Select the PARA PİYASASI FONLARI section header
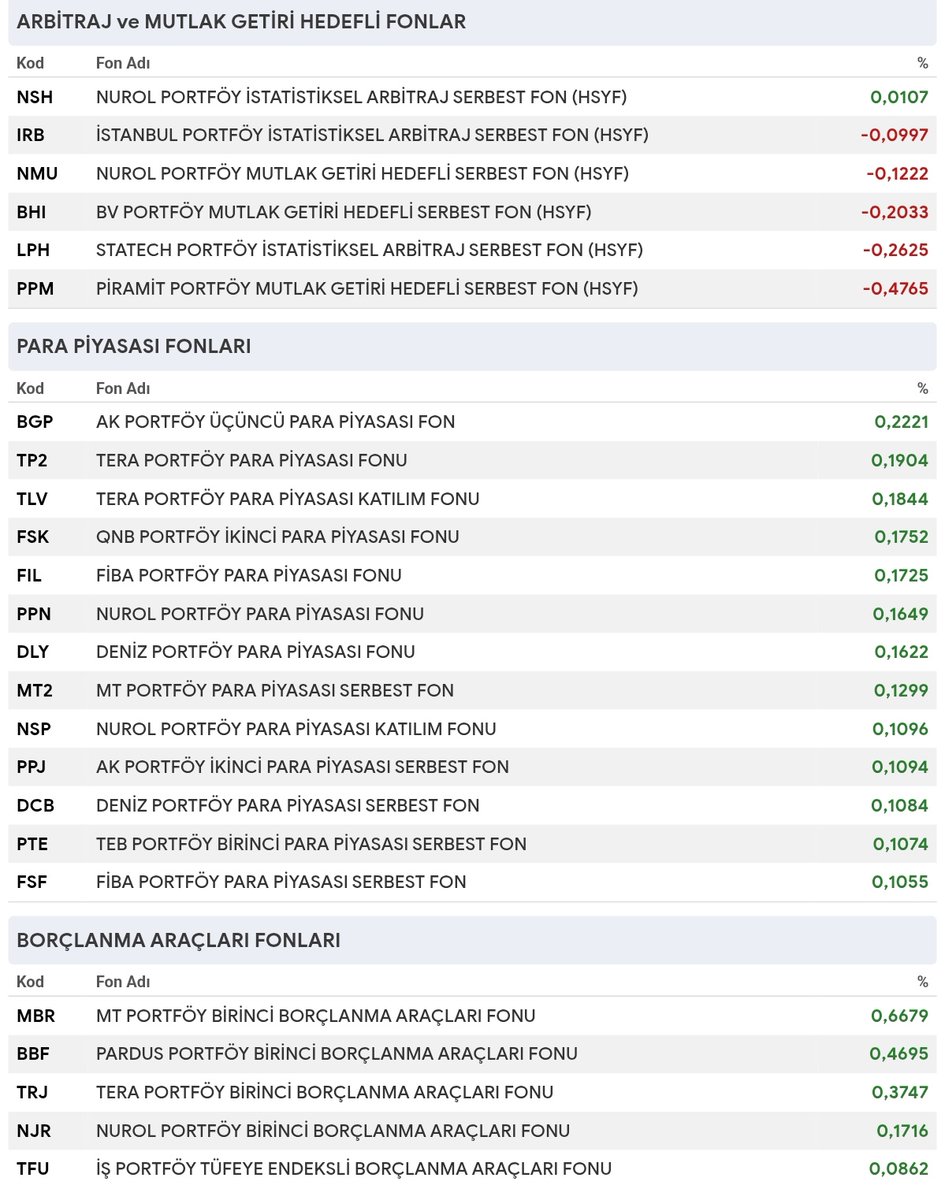This screenshot has height=1200, width=945. coord(134,346)
